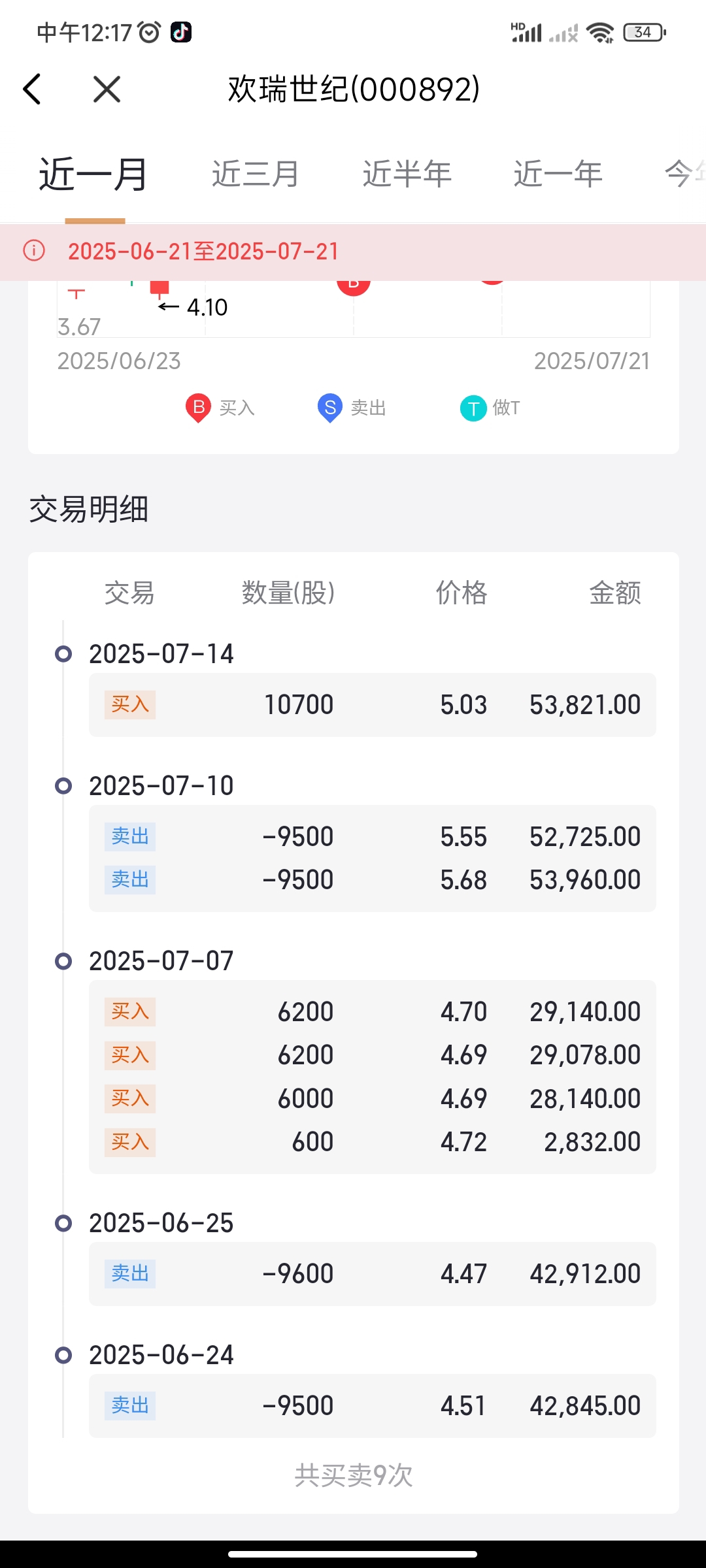
Task: Tap the 3.67 axis value on the chart
Action: [x=79, y=327]
